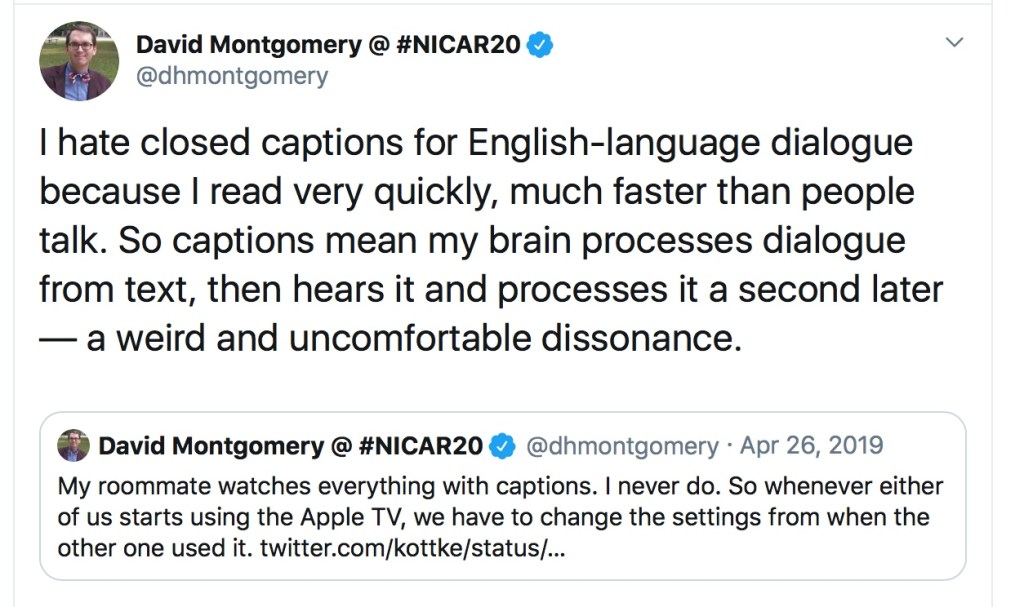Click the small avatar in quoted tweet
Screen dimensions: 1024x607
tap(72, 446)
